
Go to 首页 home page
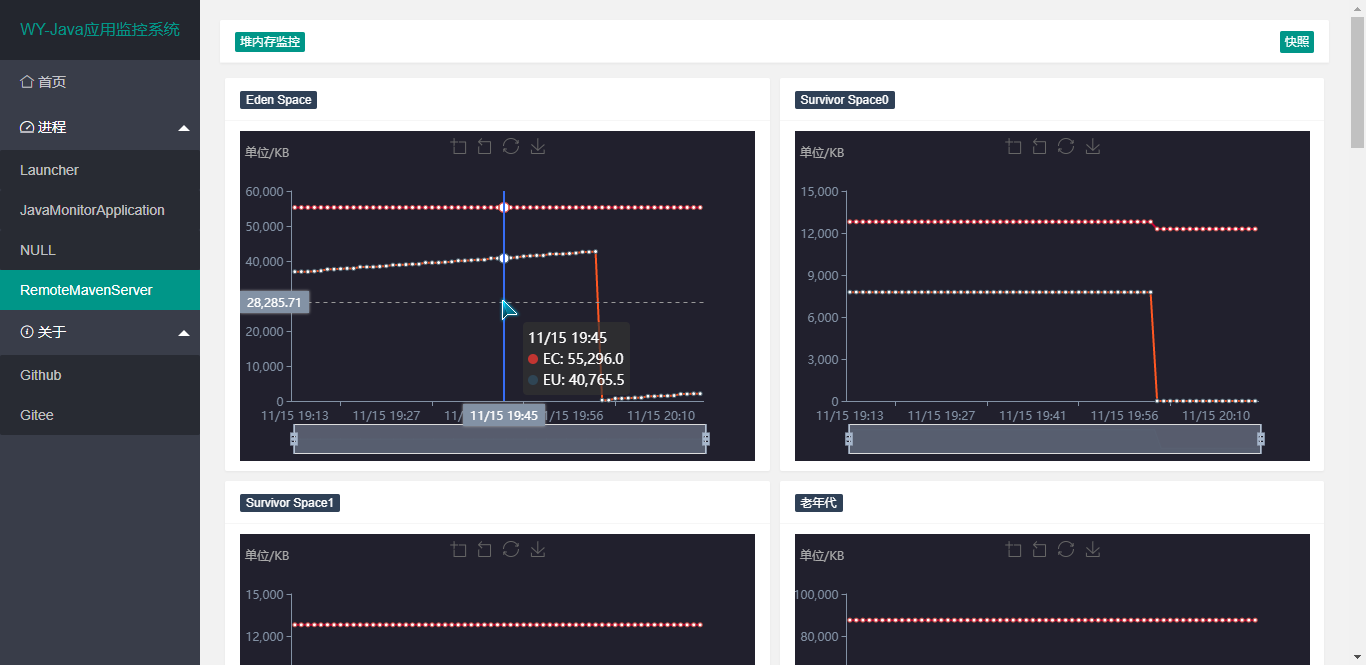100,82
